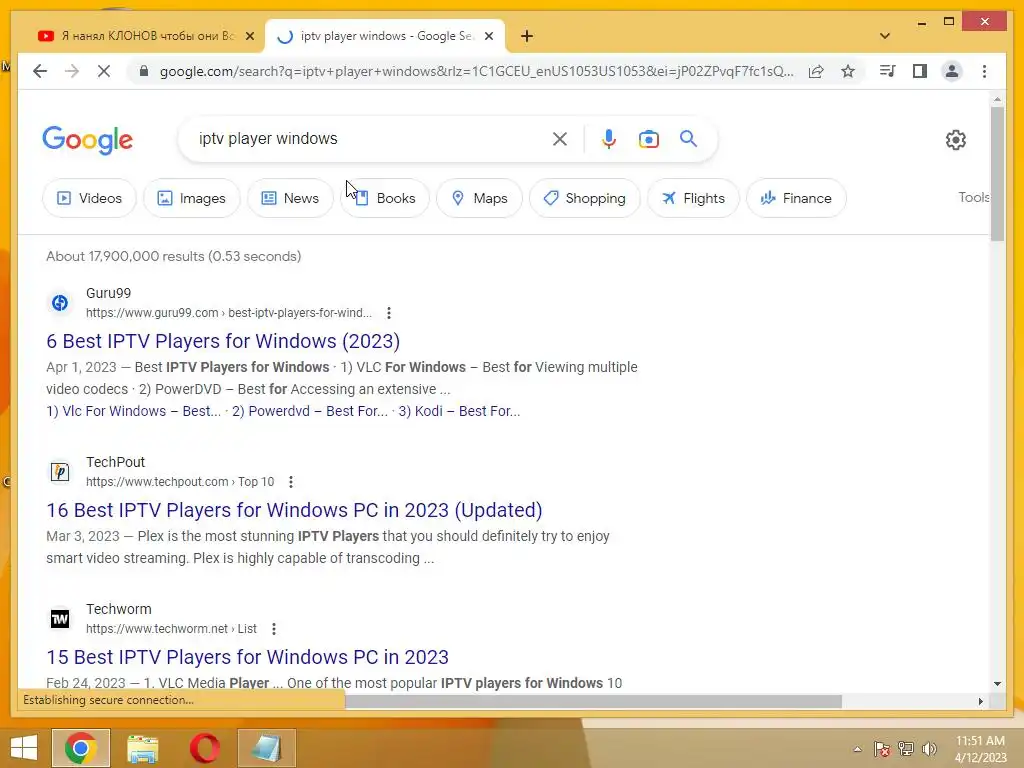
Task: Open media controls in Chrome toolbar
Action: [888, 71]
